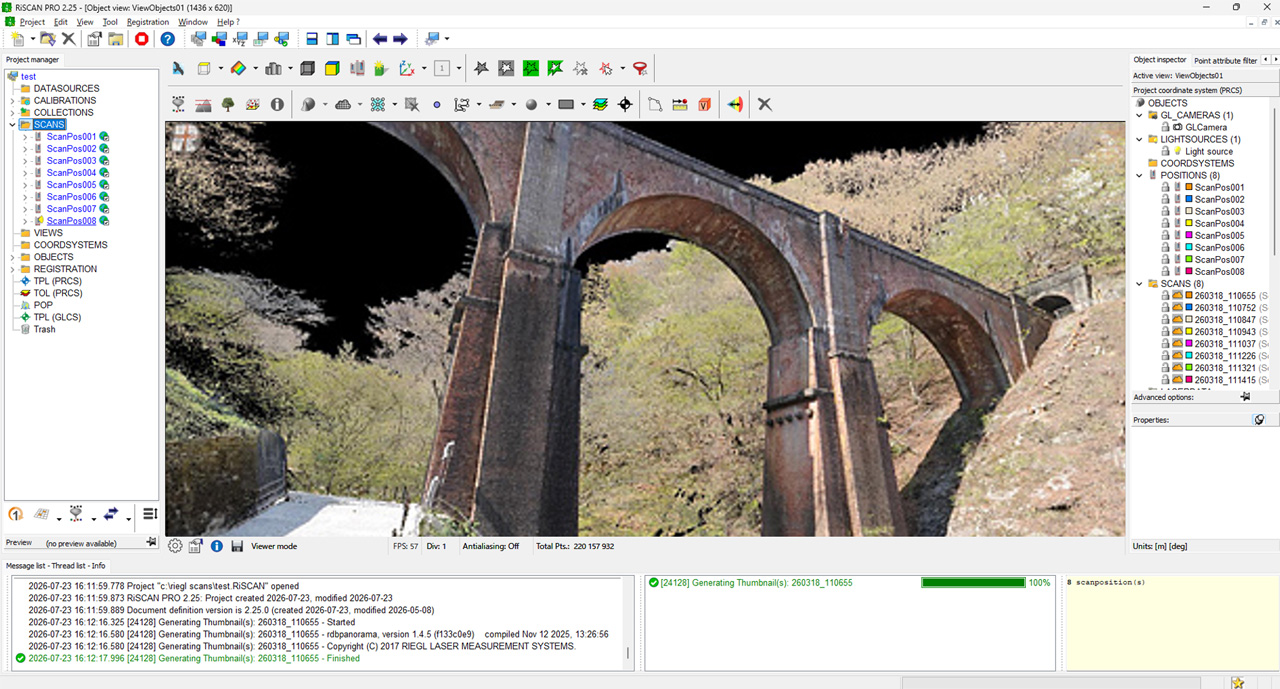
Task: Toggle the lock on scan 260318_111037
Action: (x=1166, y=344)
